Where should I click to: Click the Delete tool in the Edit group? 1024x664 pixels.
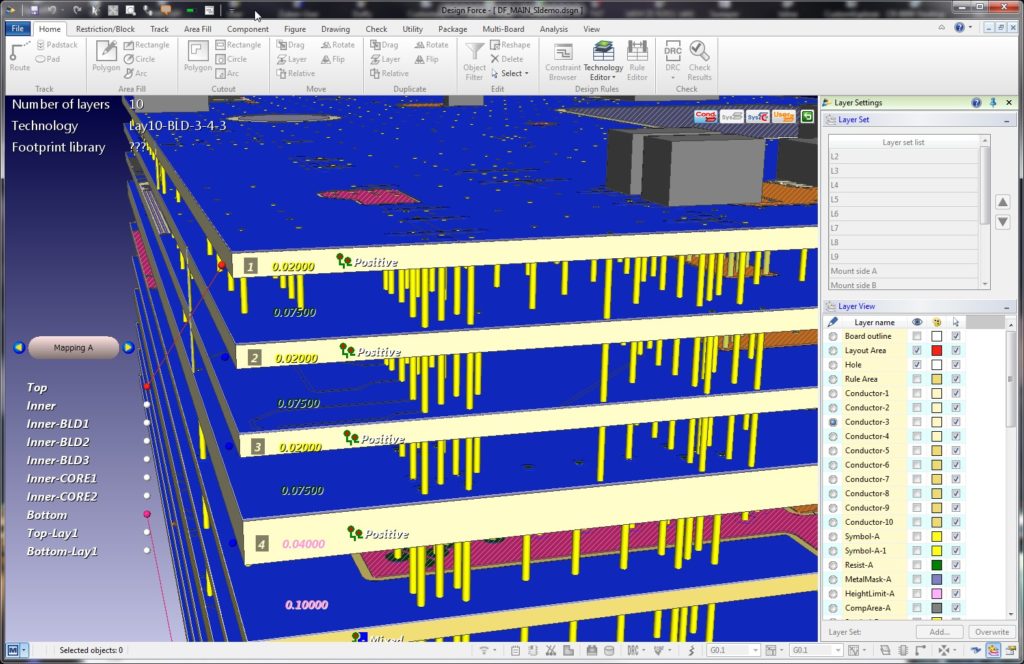507,59
